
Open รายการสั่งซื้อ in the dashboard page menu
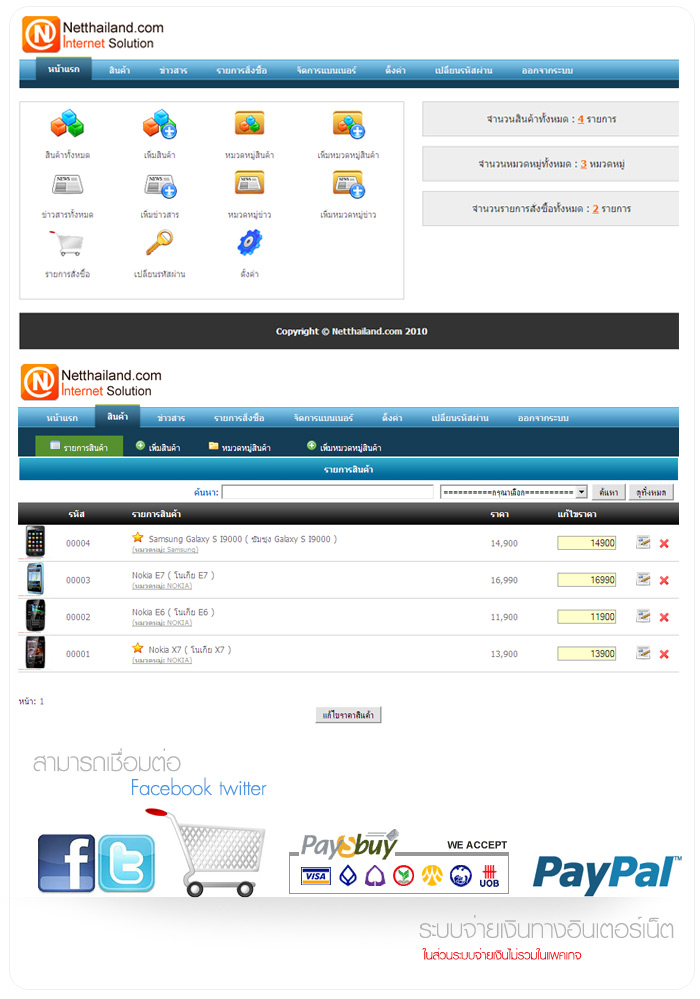[x=241, y=70]
